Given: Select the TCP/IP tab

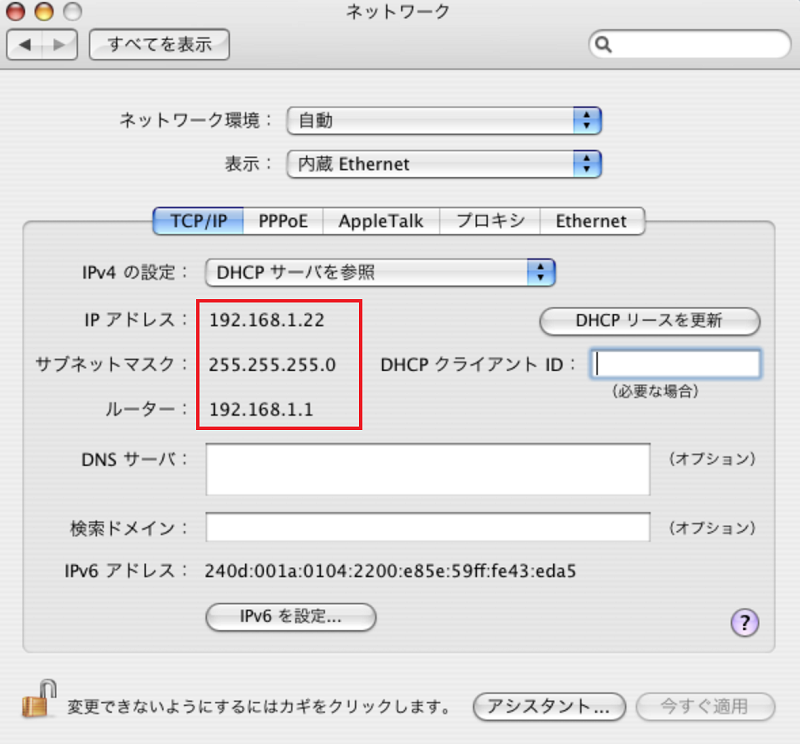Looking at the screenshot, I should tap(198, 221).
